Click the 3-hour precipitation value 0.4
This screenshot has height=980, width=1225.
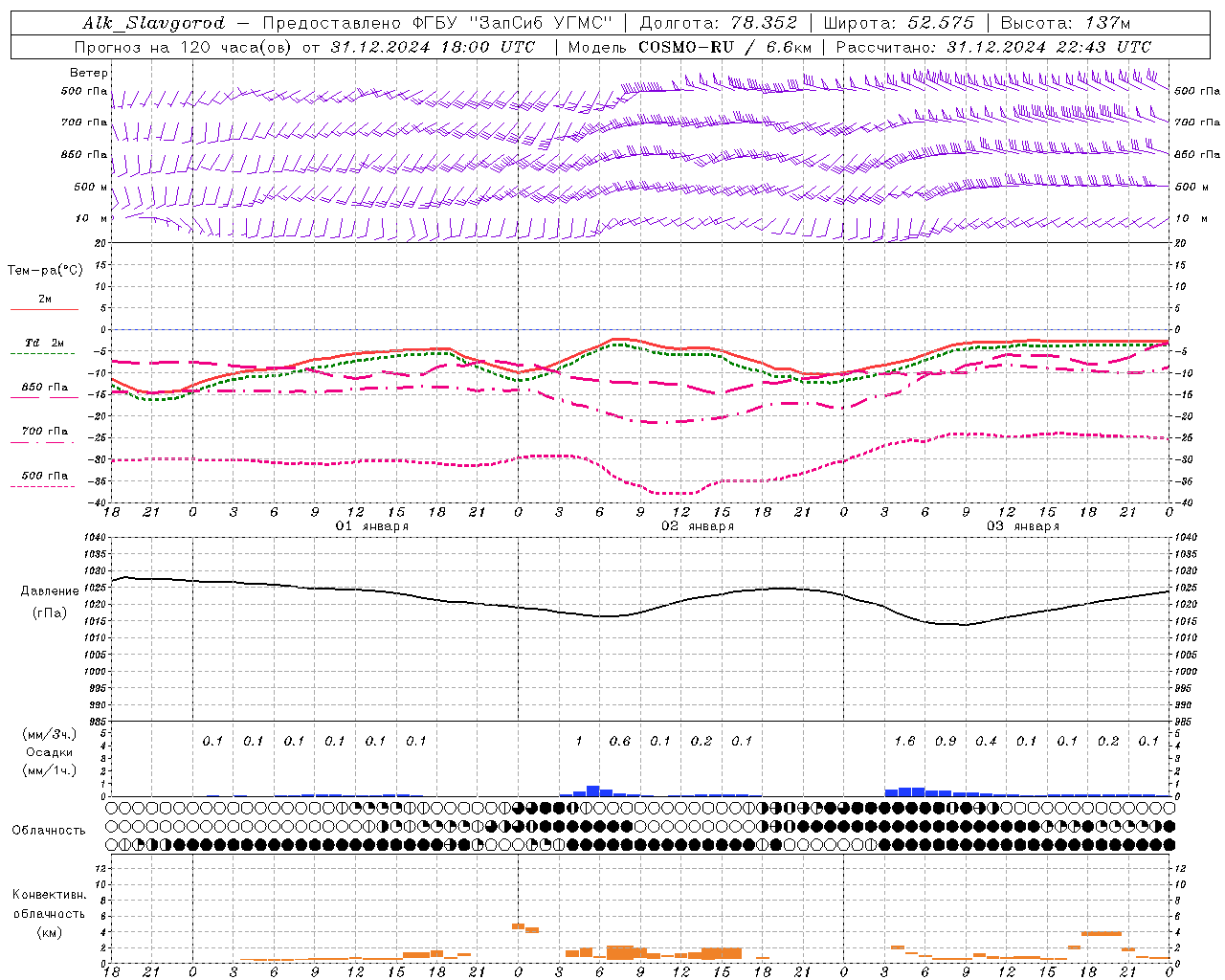click(986, 741)
